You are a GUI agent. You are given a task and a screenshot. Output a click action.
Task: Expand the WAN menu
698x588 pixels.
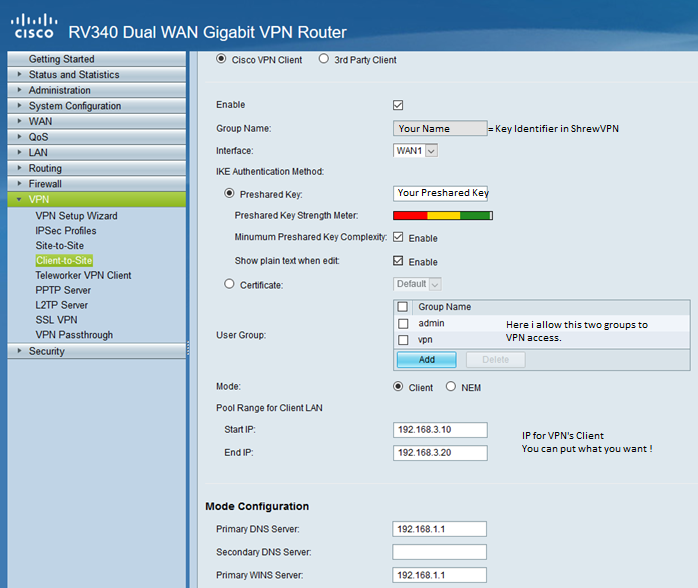(97, 121)
